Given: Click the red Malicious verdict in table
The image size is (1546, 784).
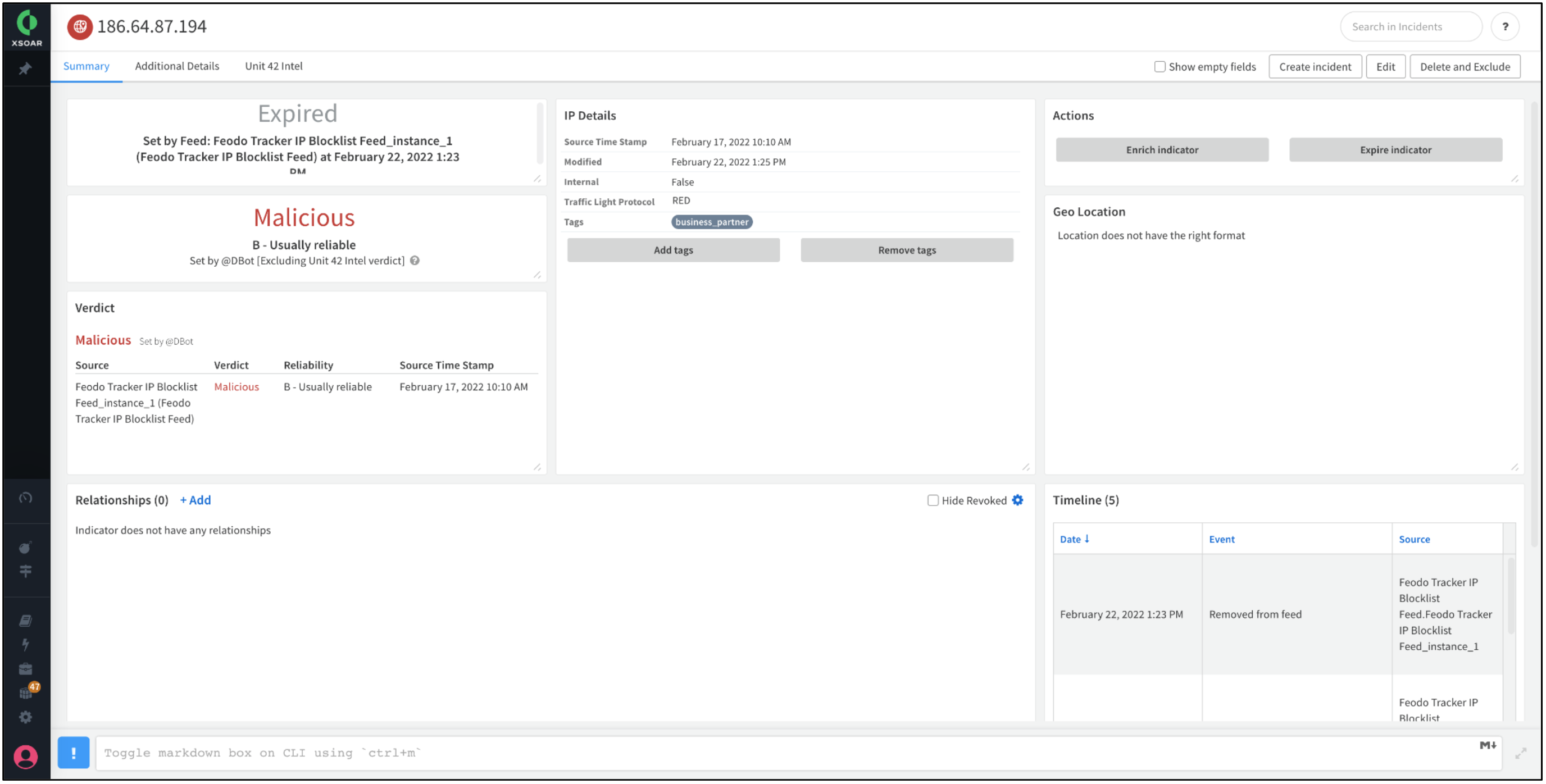Looking at the screenshot, I should (237, 387).
